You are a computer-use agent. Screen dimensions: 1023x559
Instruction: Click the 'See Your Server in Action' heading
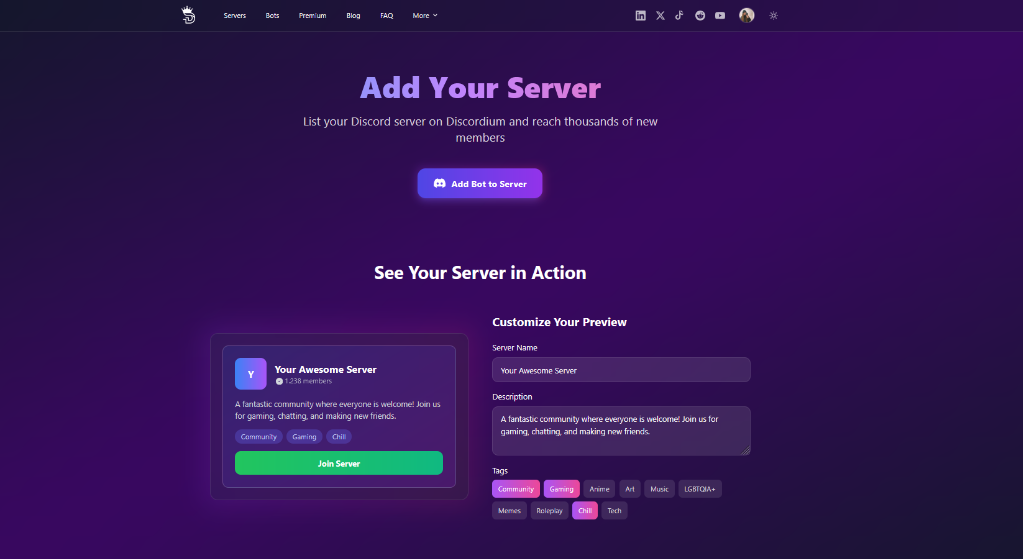point(480,273)
